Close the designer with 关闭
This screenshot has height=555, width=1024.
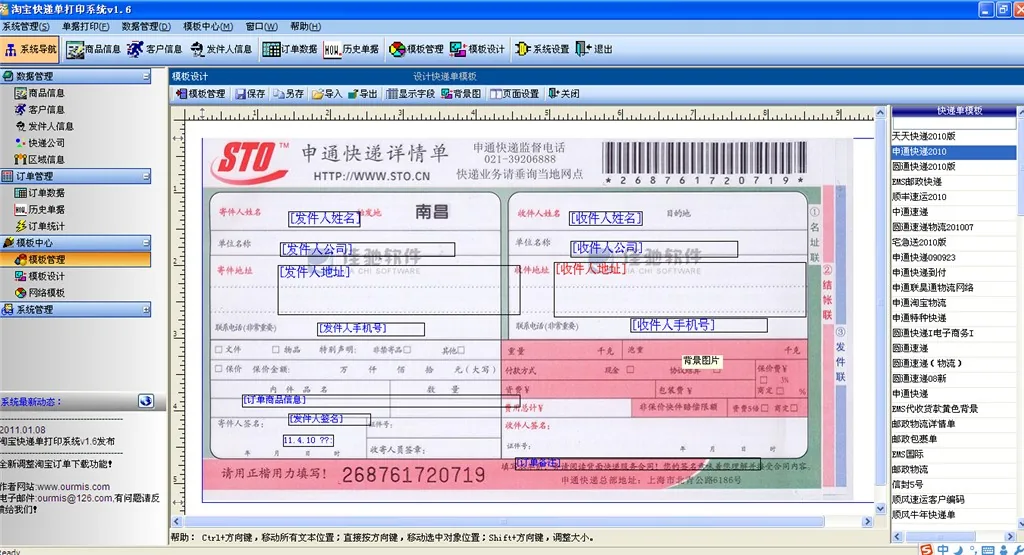click(x=564, y=93)
